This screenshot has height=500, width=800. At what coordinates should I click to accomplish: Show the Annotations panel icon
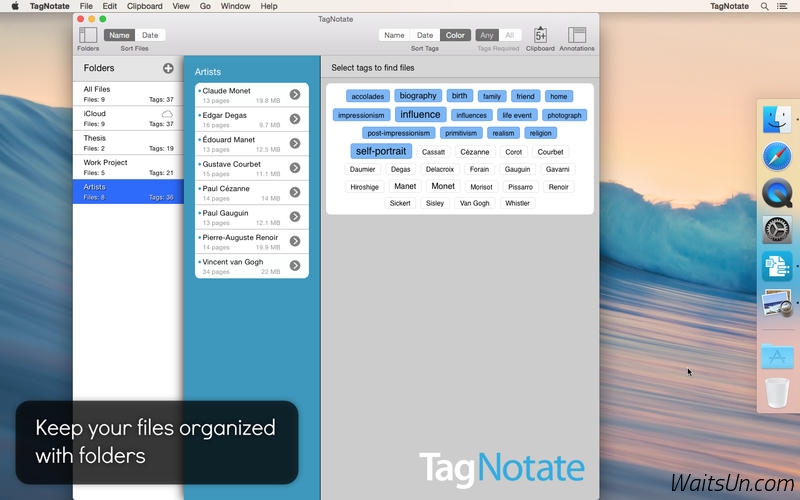[577, 35]
